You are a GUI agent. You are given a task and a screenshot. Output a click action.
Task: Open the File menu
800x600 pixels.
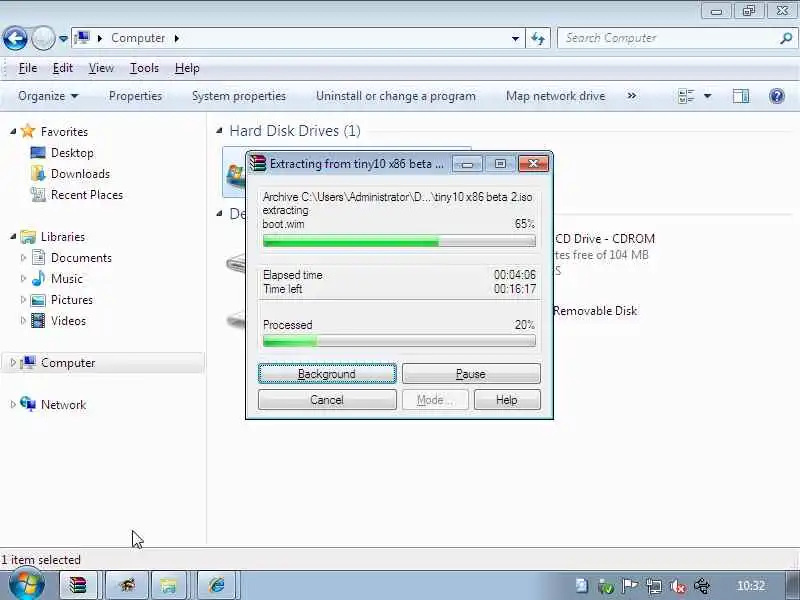(28, 68)
